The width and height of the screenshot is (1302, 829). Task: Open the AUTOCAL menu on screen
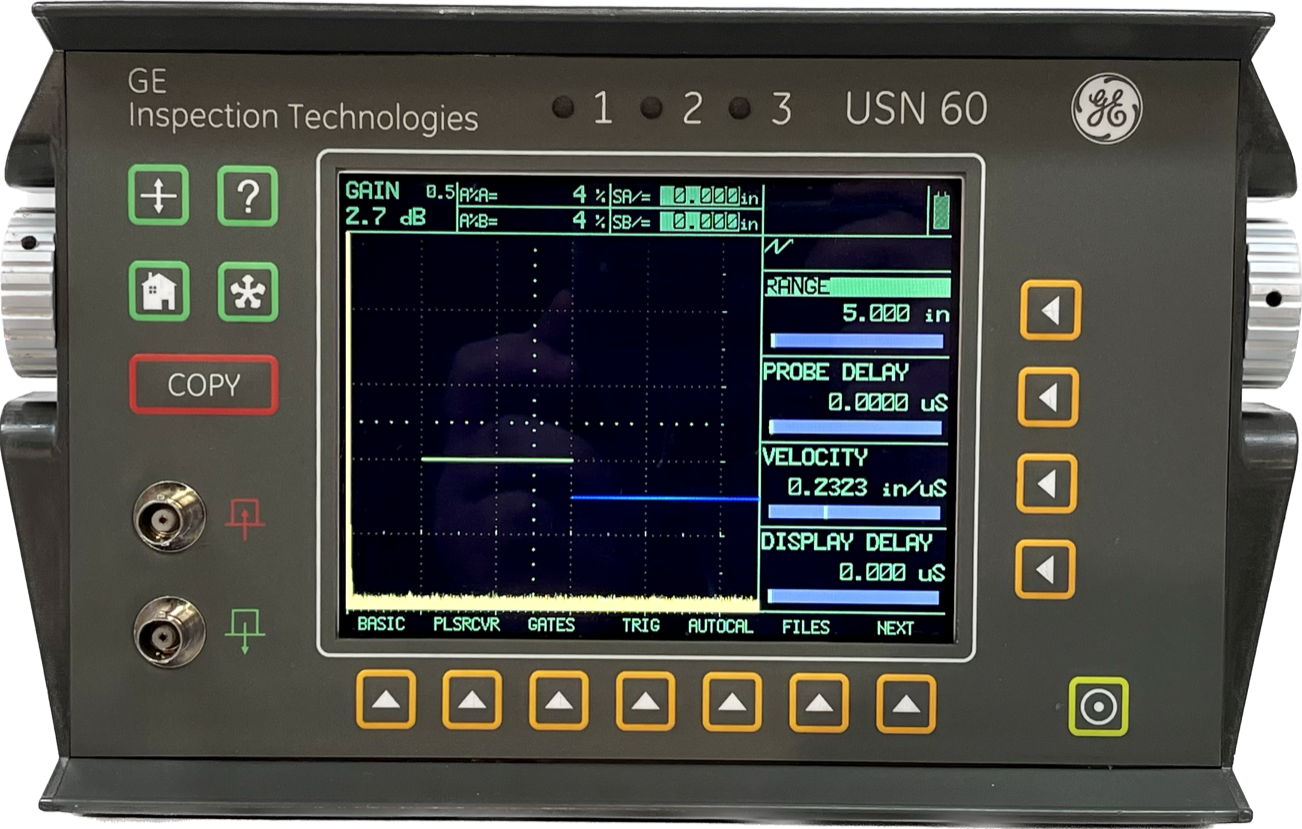pyautogui.click(x=720, y=627)
